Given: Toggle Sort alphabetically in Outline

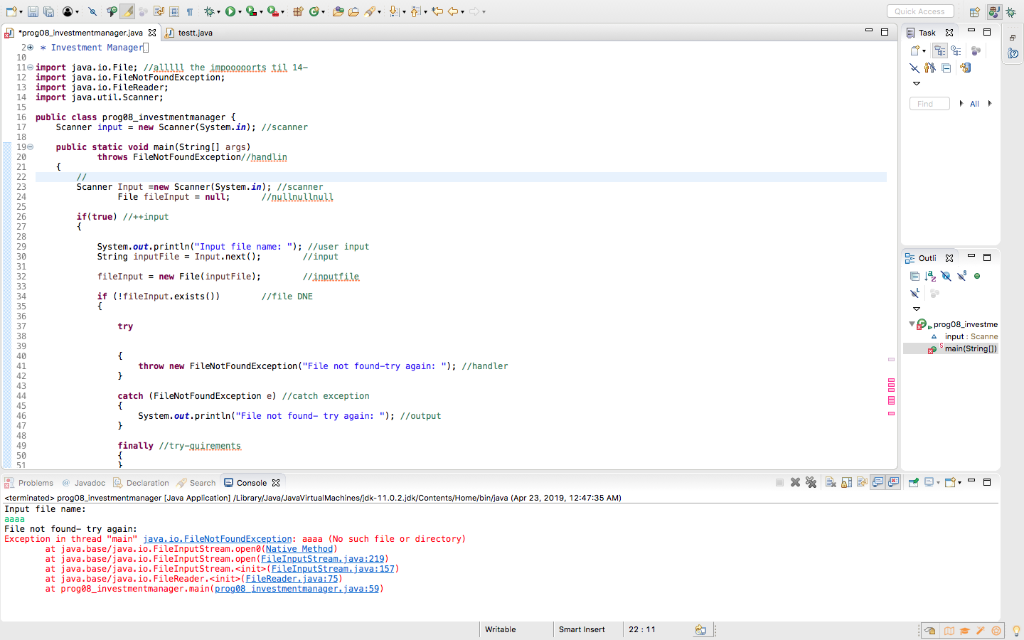Looking at the screenshot, I should 930,276.
